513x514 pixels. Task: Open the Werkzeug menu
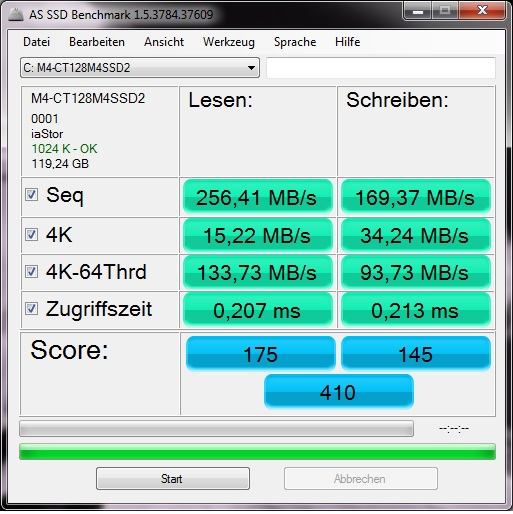pos(229,42)
